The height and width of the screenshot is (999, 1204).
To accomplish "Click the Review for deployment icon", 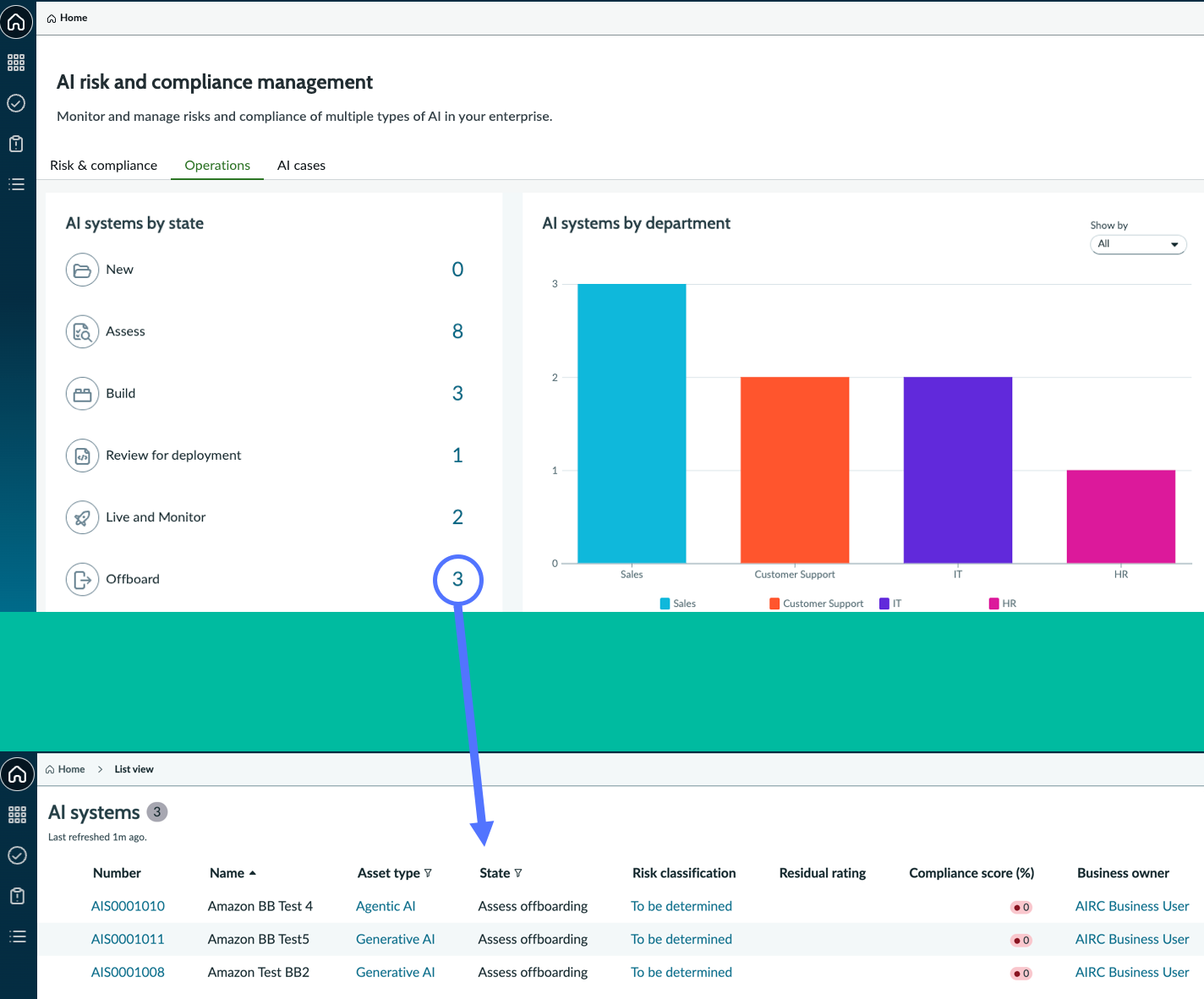I will pos(82,456).
